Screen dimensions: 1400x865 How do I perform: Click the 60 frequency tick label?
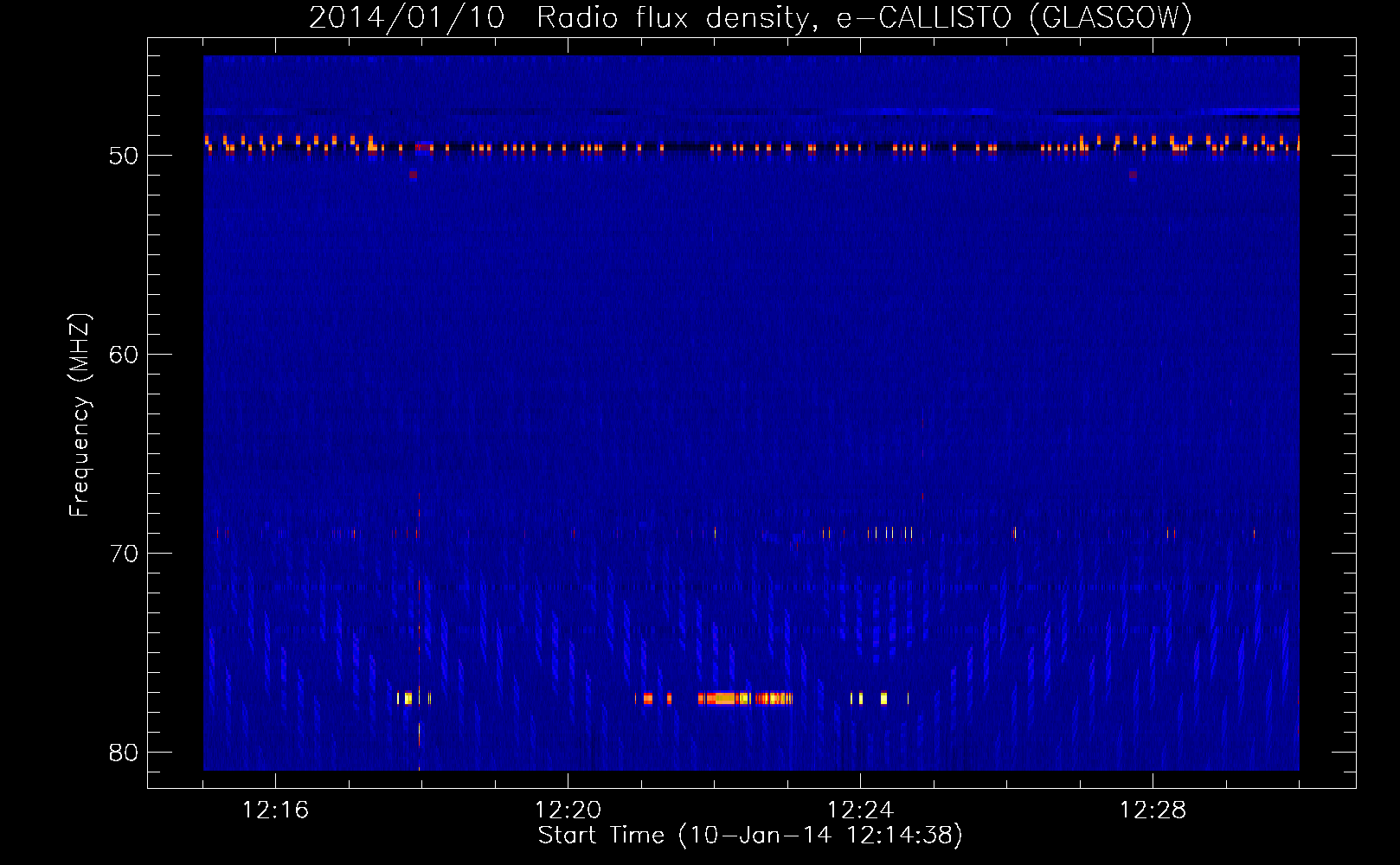pos(124,355)
